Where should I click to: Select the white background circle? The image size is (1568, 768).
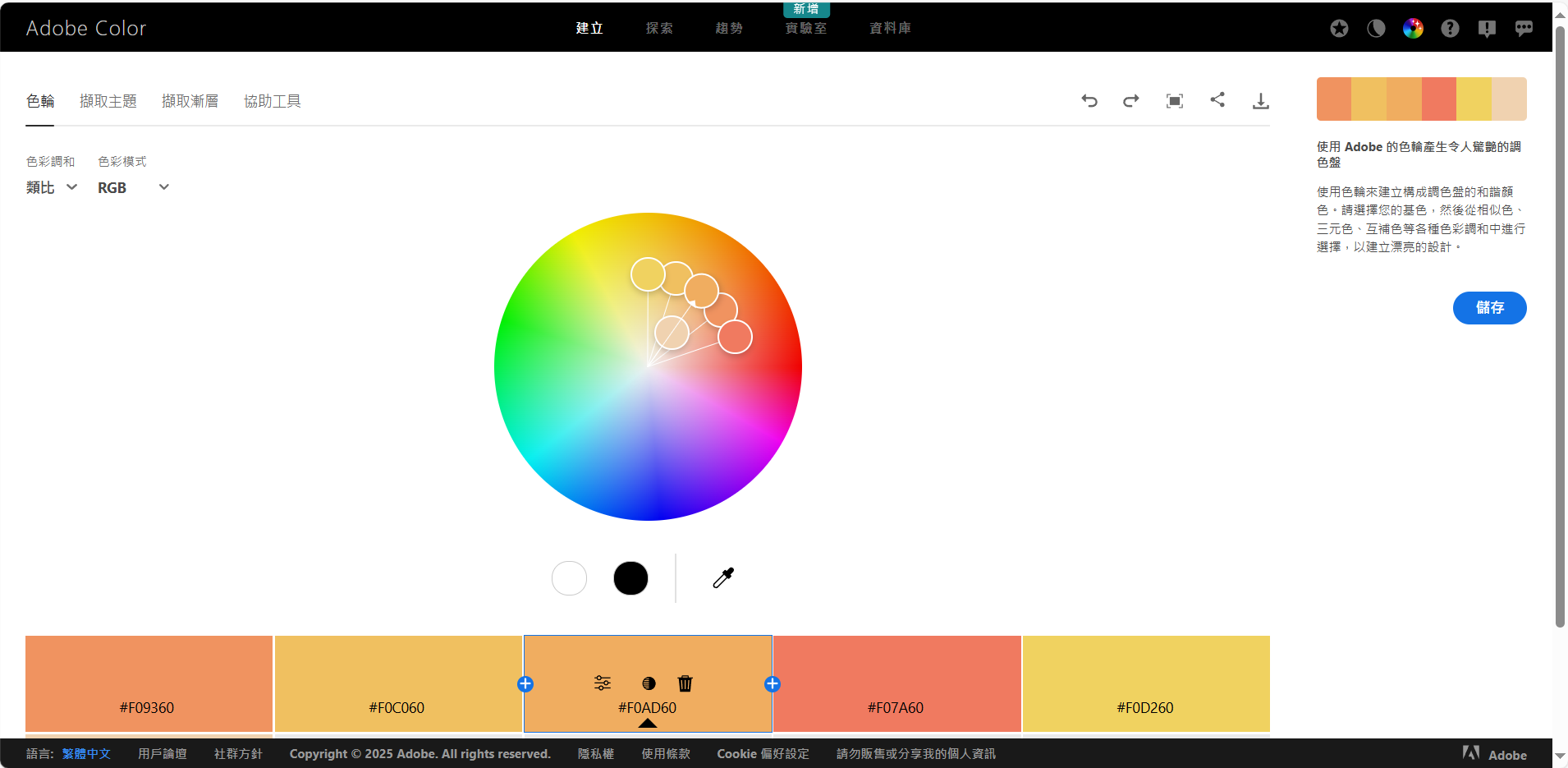click(569, 578)
